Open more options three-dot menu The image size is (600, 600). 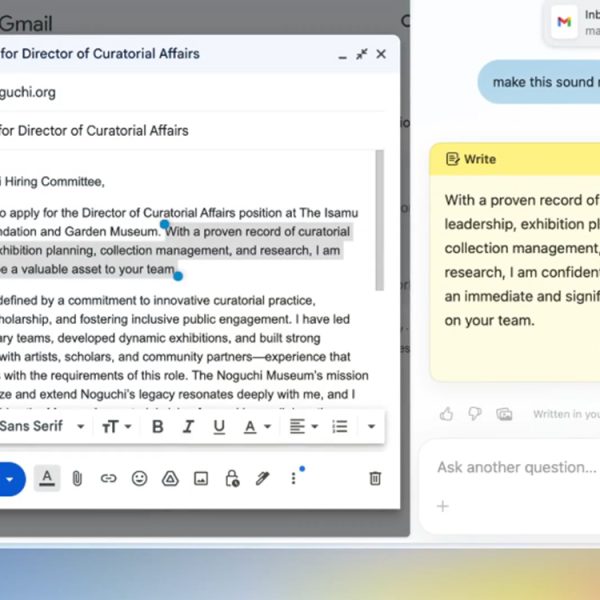[x=293, y=478]
